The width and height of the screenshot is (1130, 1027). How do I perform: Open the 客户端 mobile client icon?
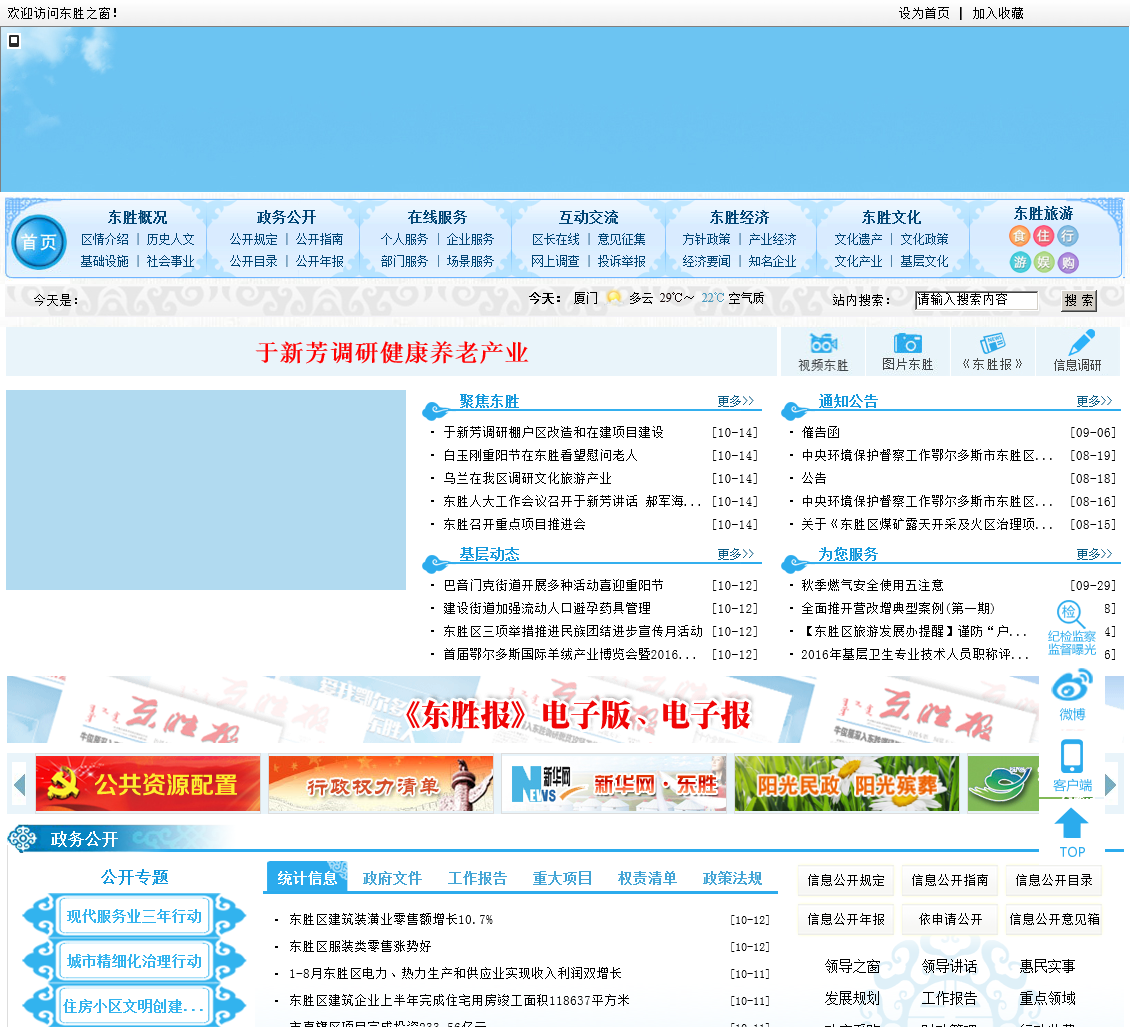point(1072,765)
